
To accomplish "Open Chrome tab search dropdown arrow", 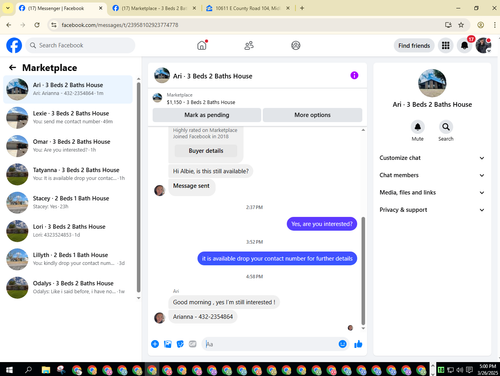I will point(8,8).
